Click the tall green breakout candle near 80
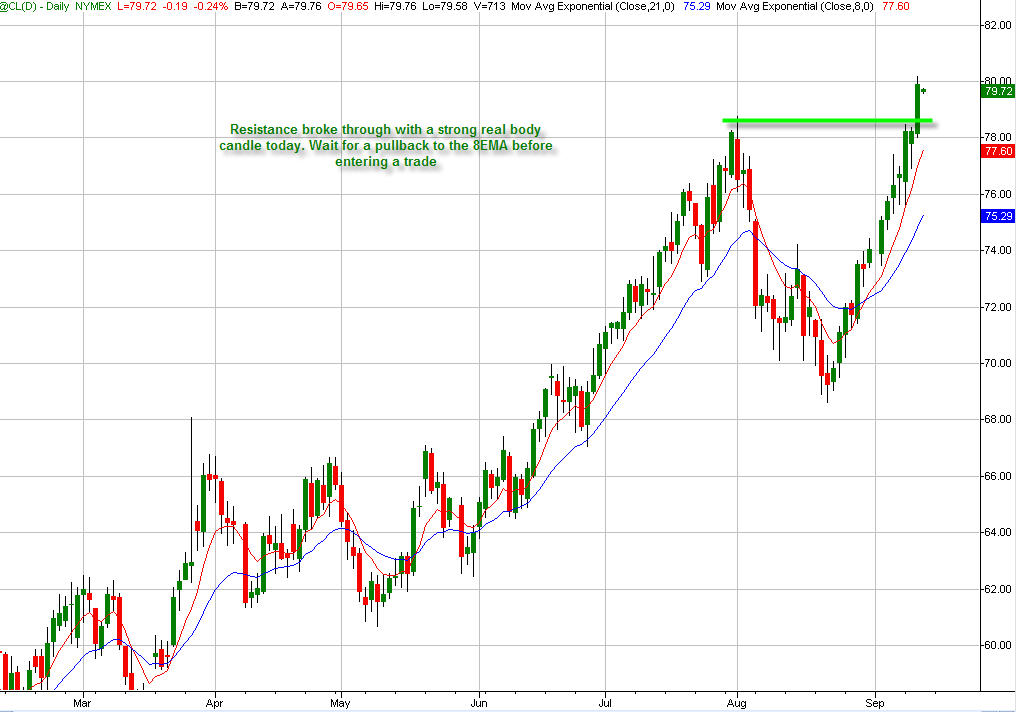This screenshot has width=1016, height=712. point(918,108)
